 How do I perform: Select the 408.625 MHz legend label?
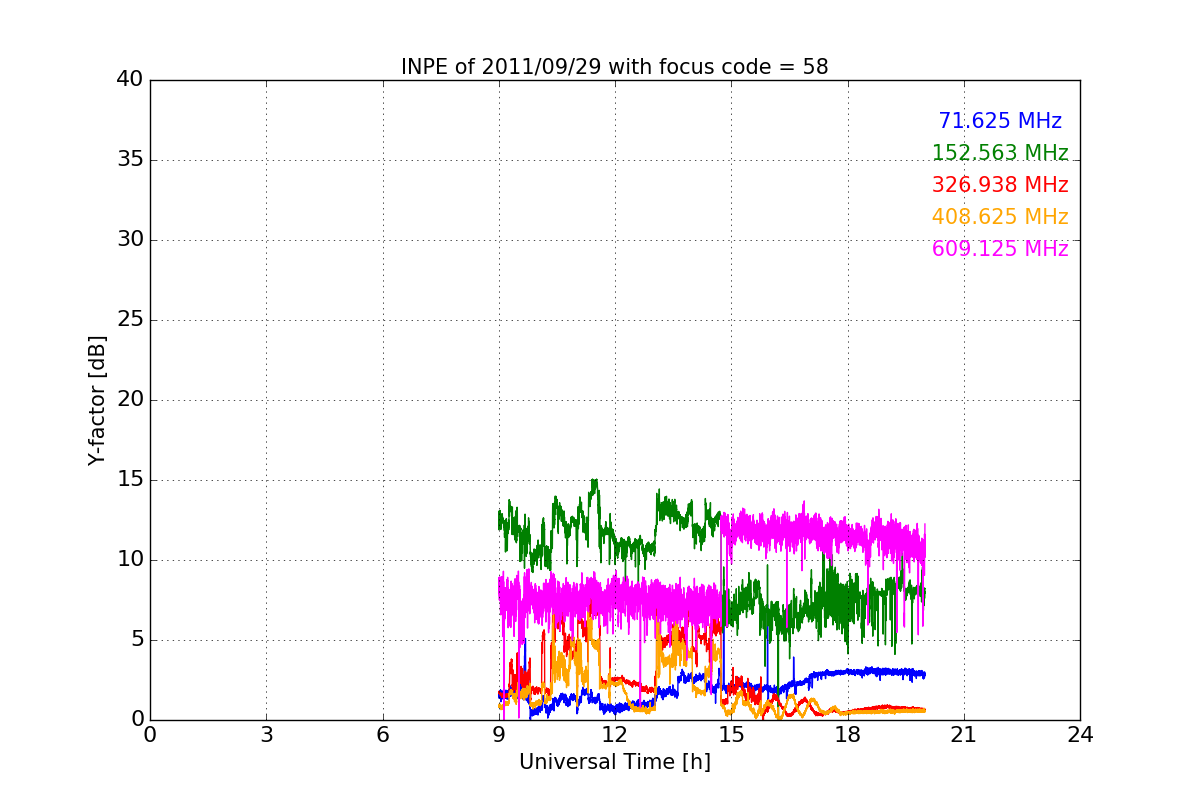(1000, 217)
